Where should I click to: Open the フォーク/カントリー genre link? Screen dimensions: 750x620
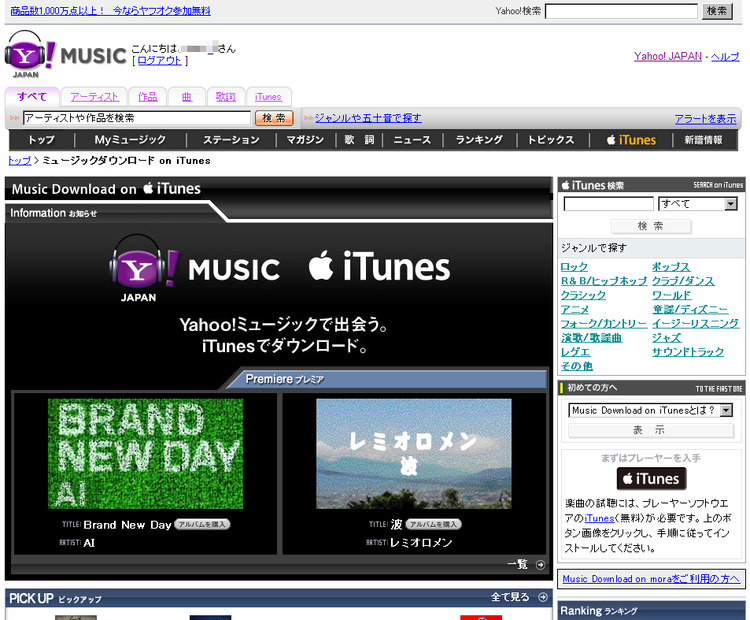click(604, 323)
